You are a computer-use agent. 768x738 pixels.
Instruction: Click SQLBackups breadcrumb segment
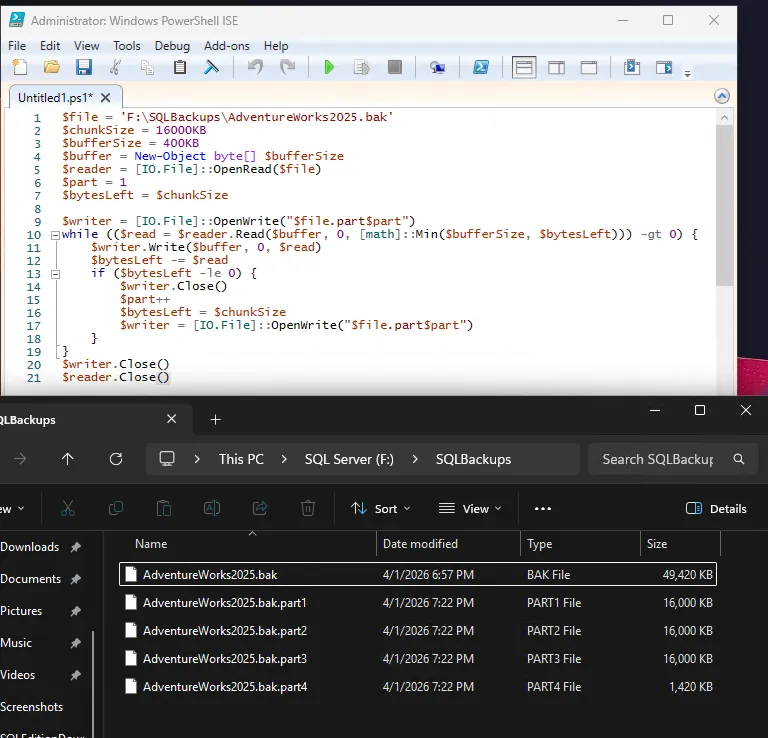(473, 459)
